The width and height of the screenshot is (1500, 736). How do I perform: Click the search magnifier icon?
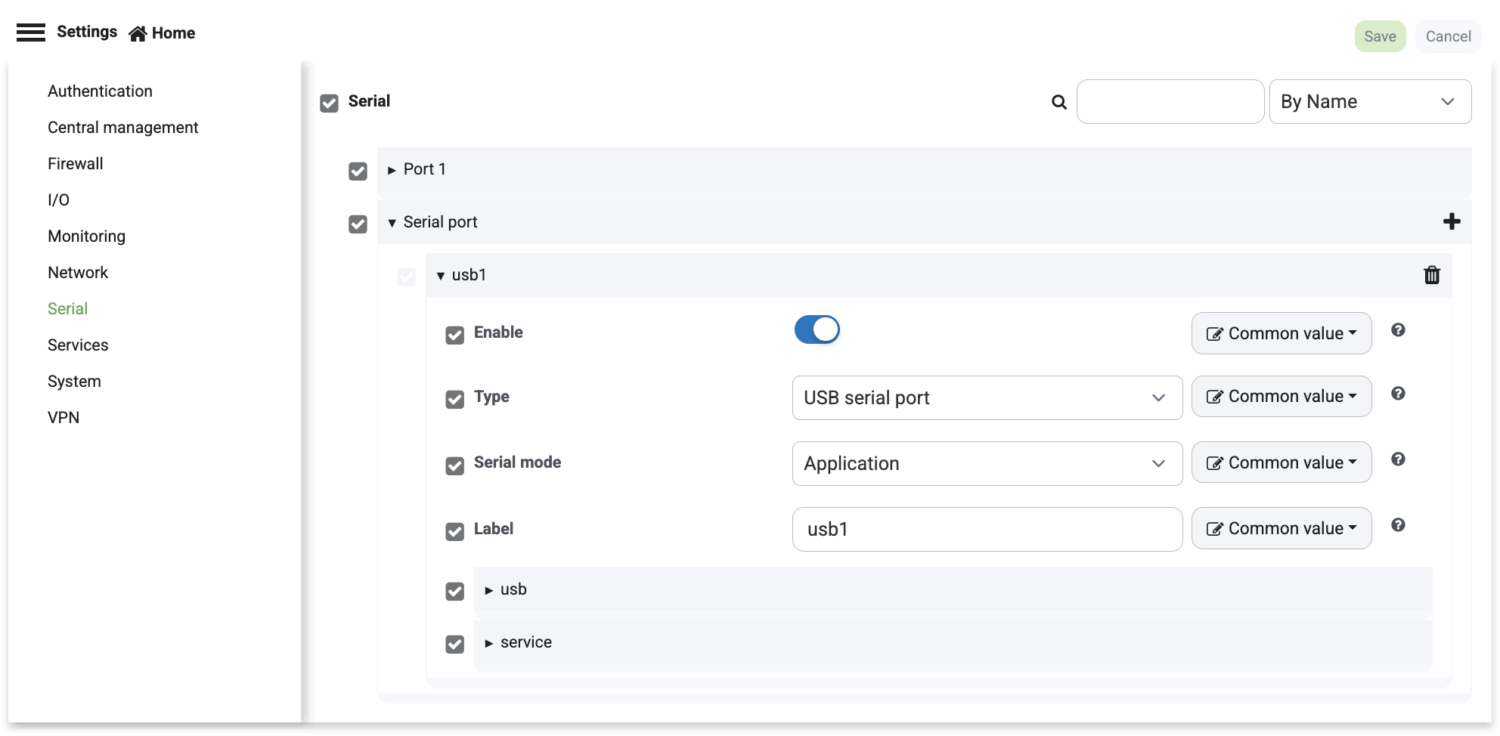pos(1059,102)
